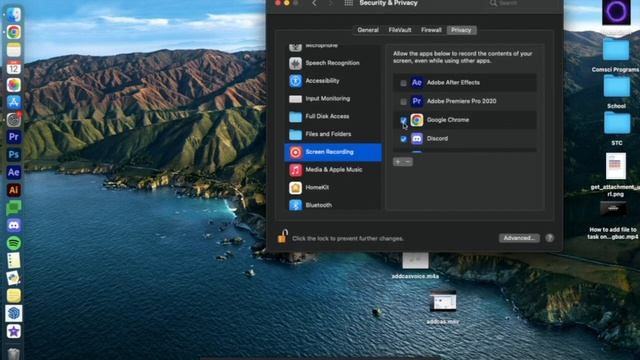Viewport: 640px width, 360px height.
Task: Select the Privacy tab
Action: pyautogui.click(x=461, y=30)
